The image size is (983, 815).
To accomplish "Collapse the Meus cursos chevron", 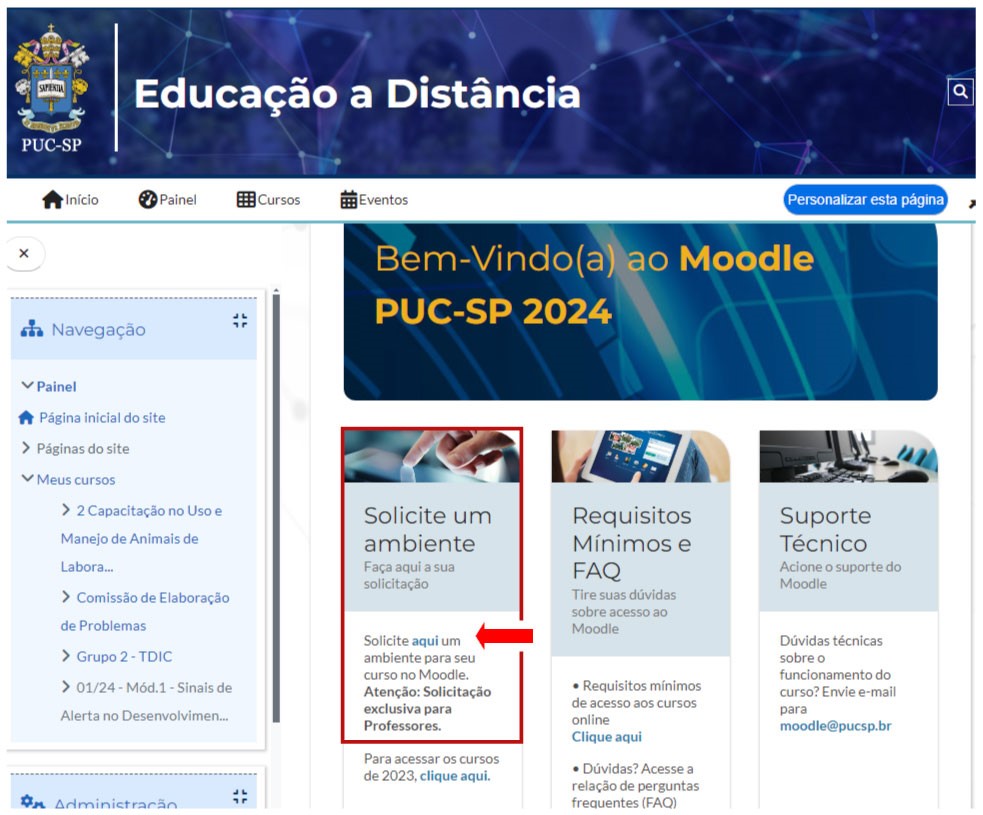I will coord(27,478).
